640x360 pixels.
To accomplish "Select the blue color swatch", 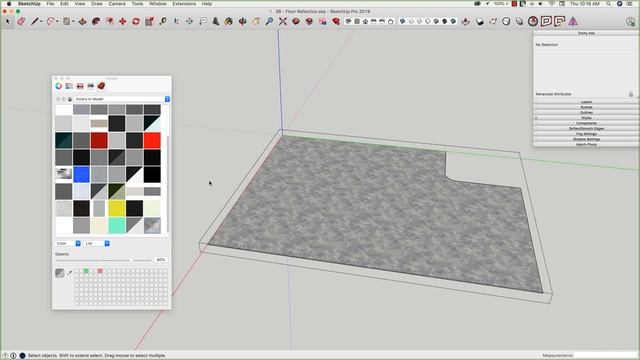I will point(81,174).
